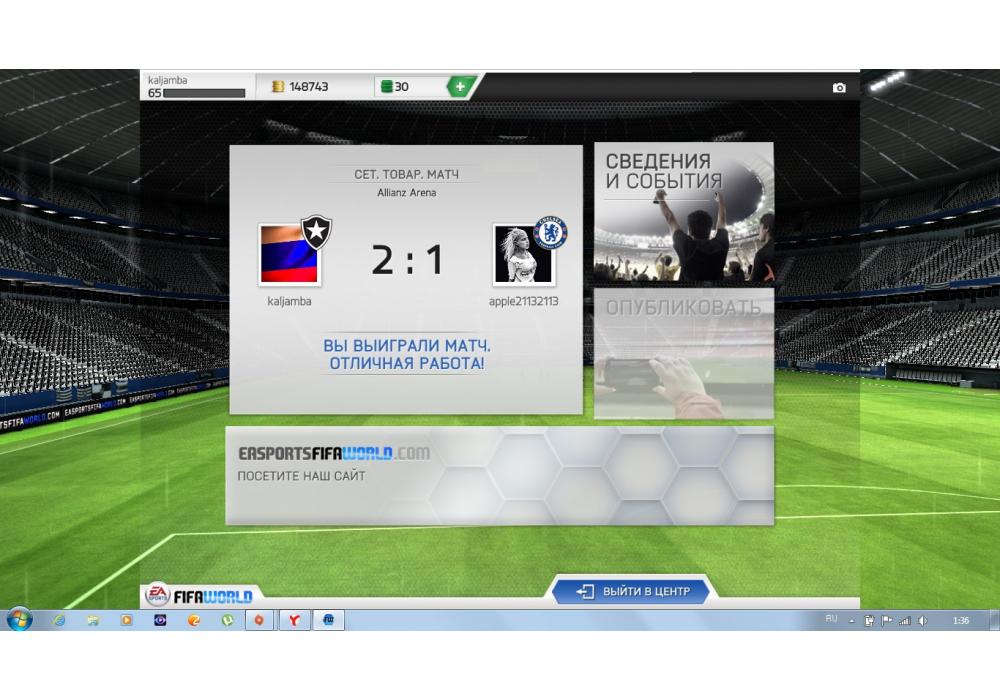Click the Allianz Arena stadium name

(x=406, y=193)
